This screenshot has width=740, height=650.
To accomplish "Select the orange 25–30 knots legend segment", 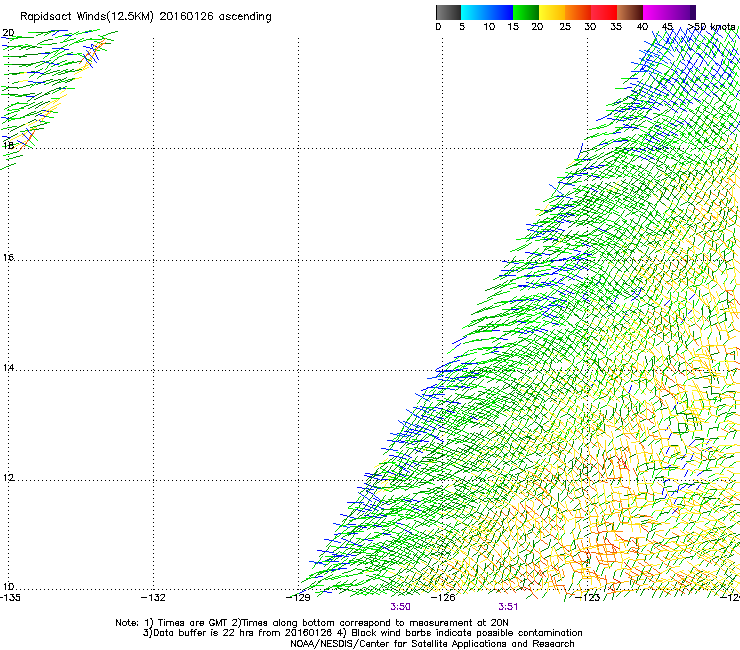I will [578, 12].
